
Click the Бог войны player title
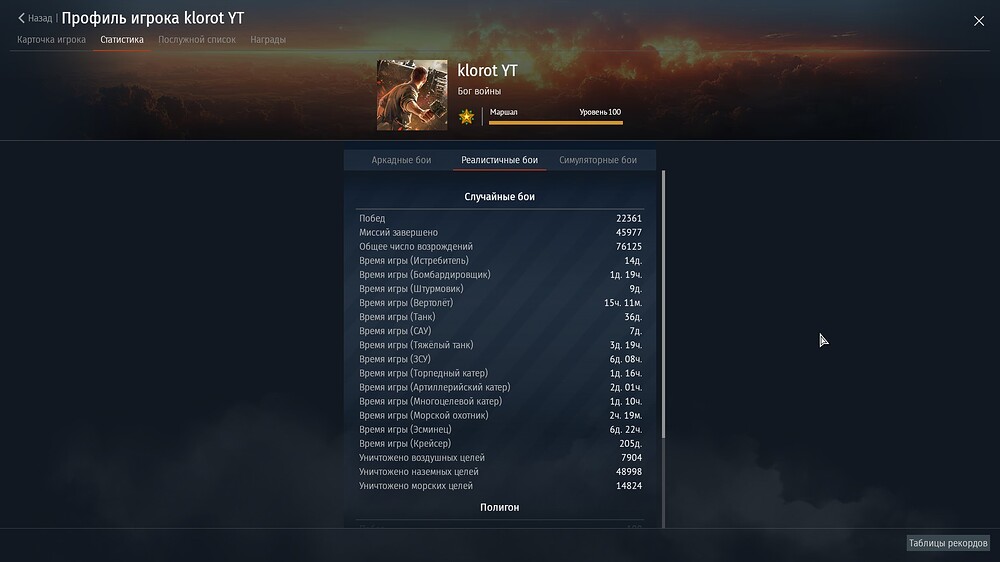(x=479, y=91)
